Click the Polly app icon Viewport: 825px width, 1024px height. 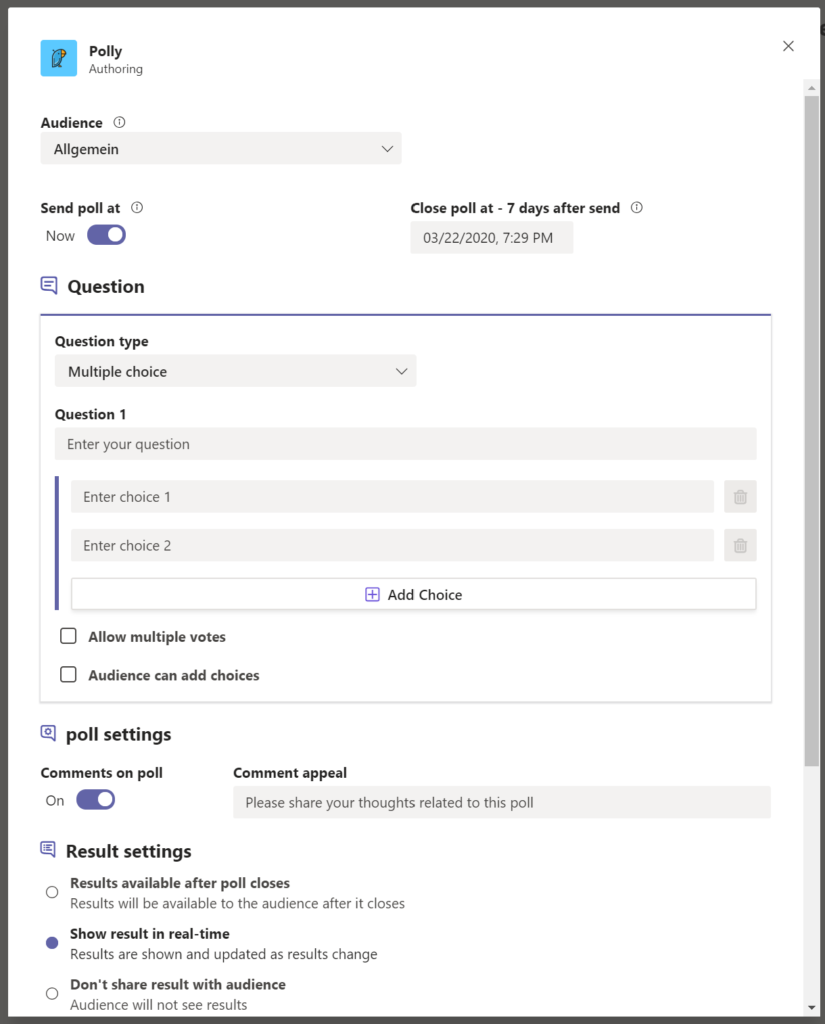(x=58, y=58)
